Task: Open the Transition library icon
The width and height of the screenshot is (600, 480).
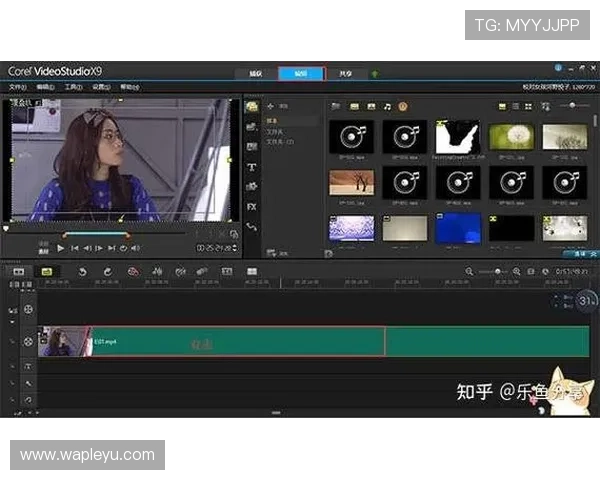Action: click(252, 146)
